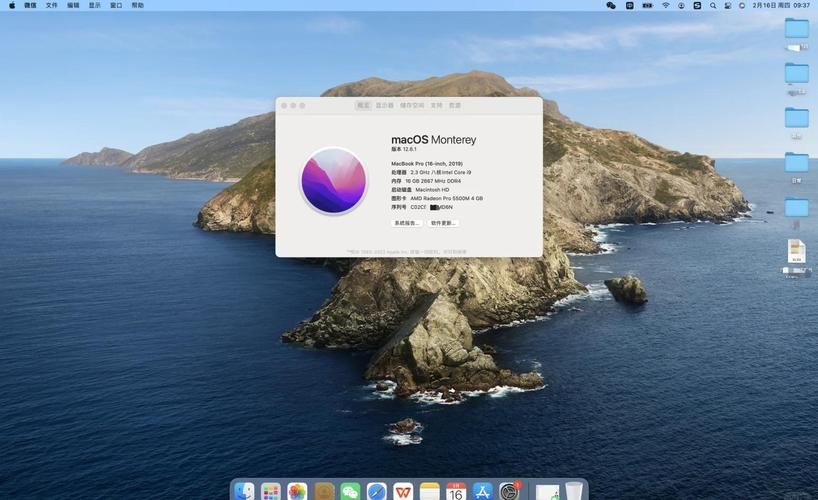Screen dimensions: 818x500
Task: Open the Apple menu
Action: click(x=11, y=5)
